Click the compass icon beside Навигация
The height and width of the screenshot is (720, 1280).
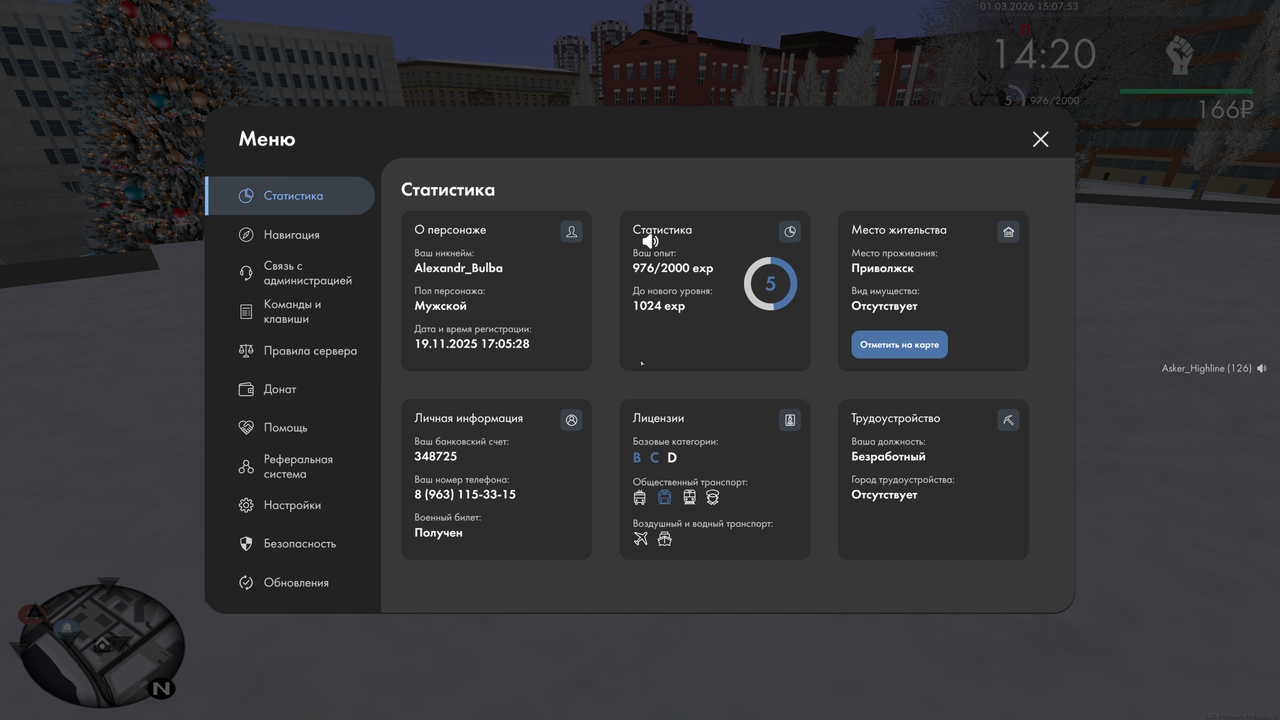(x=246, y=235)
